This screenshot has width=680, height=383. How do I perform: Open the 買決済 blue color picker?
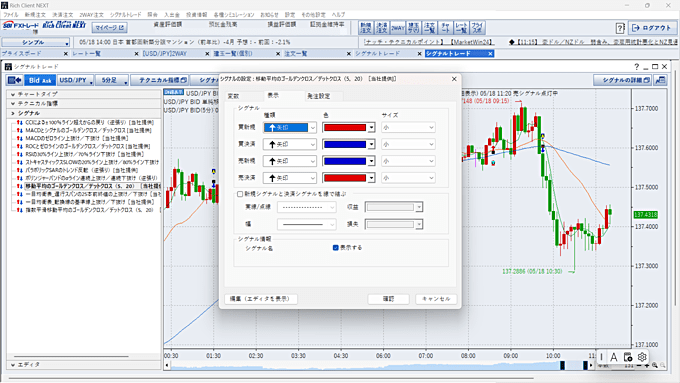pos(349,144)
